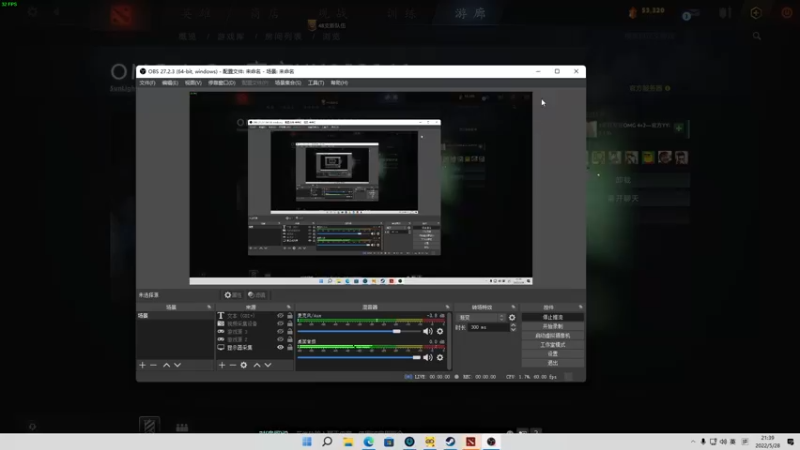Click the 启动虚拟摄像机 button
This screenshot has height=450, width=800.
coord(553,336)
